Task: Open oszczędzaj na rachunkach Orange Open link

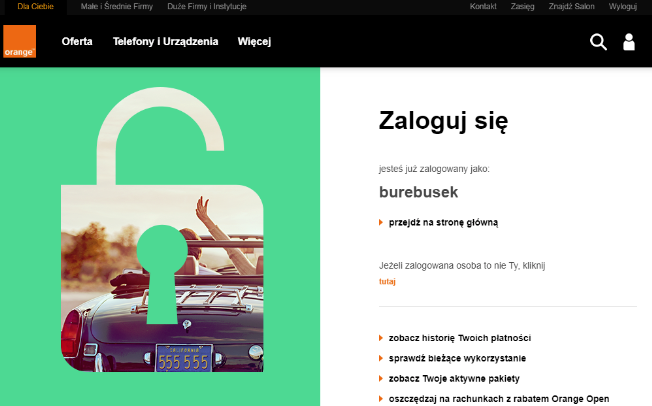Action: tap(499, 399)
